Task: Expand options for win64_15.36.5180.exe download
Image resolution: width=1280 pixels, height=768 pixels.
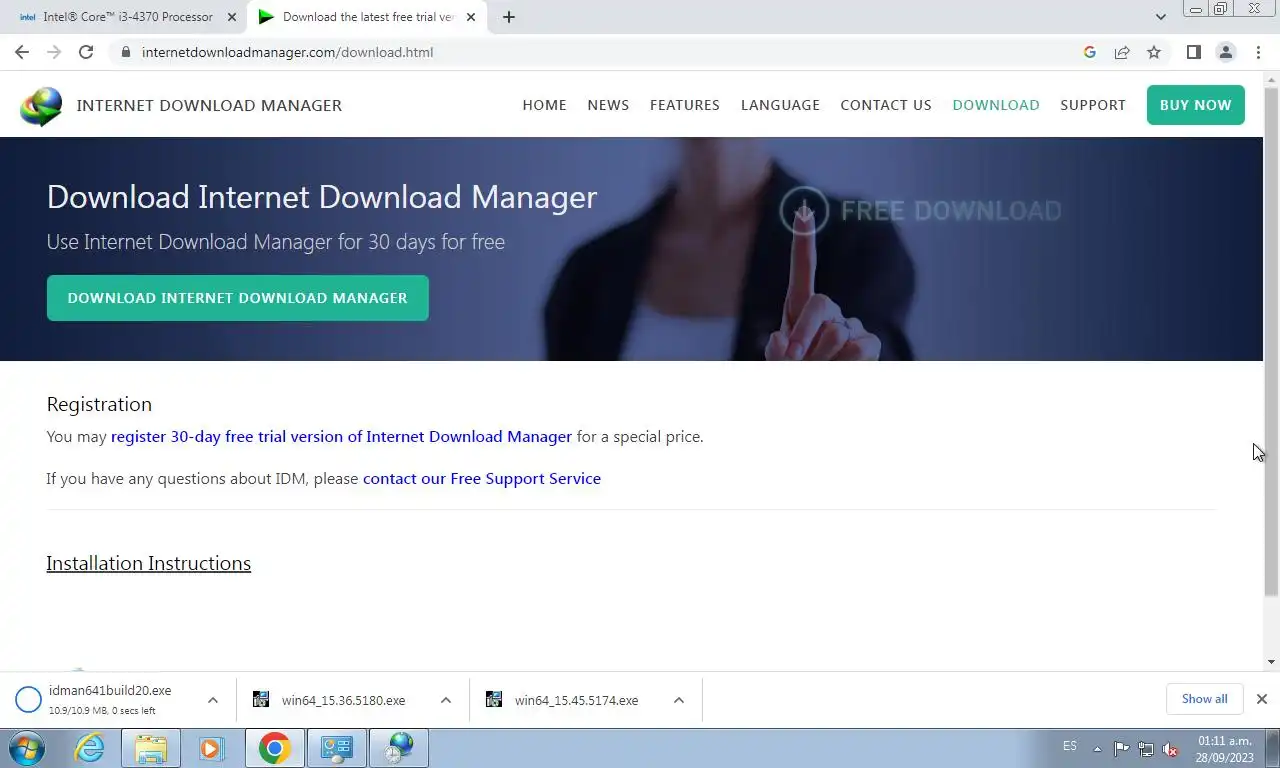Action: pyautogui.click(x=446, y=700)
